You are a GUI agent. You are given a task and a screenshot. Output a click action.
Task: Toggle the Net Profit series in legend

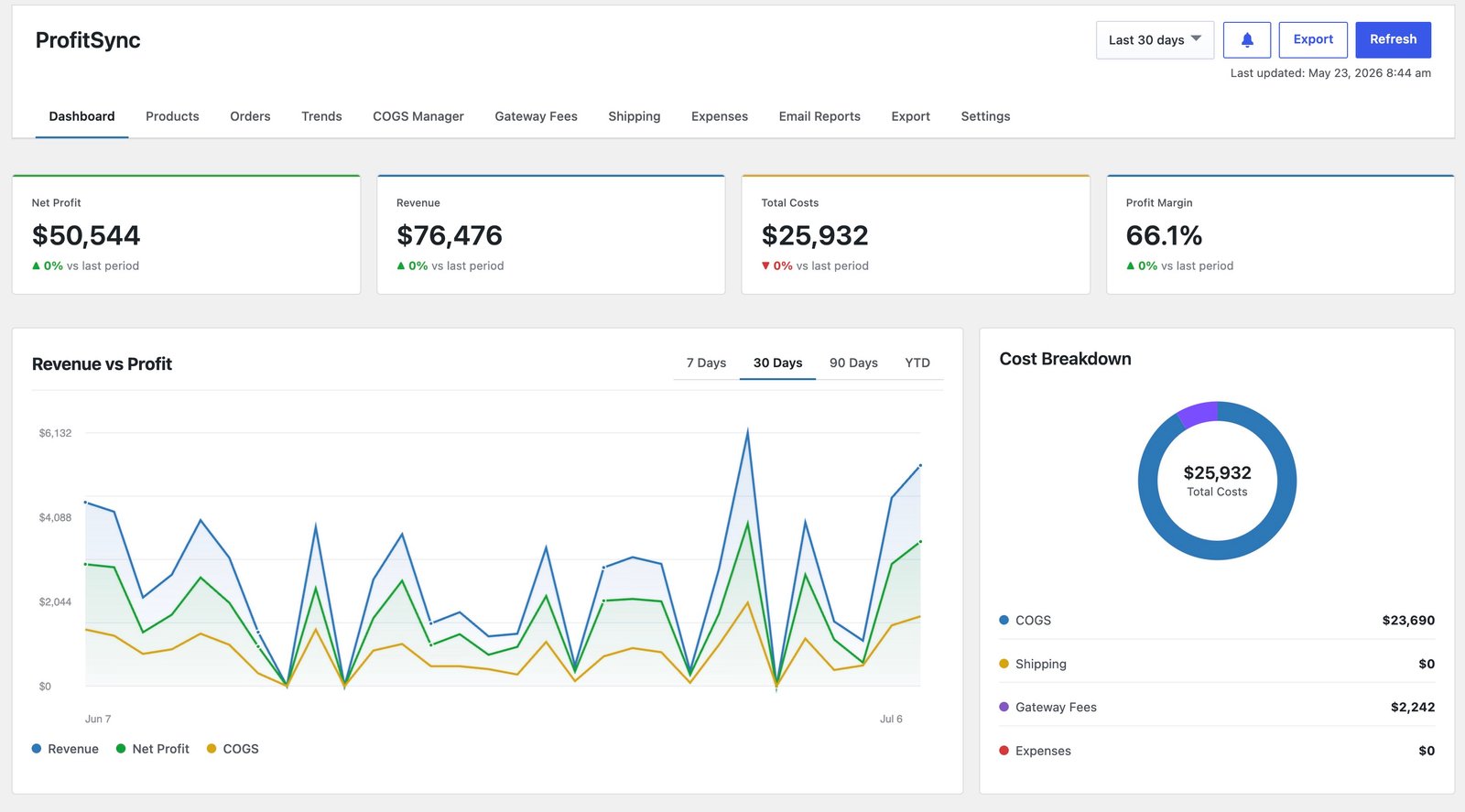(153, 749)
